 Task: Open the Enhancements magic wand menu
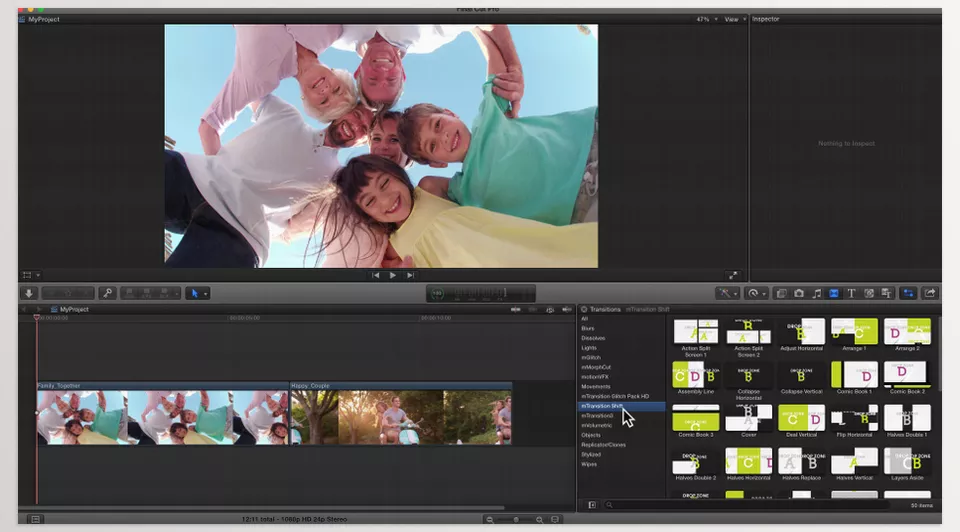tap(728, 293)
